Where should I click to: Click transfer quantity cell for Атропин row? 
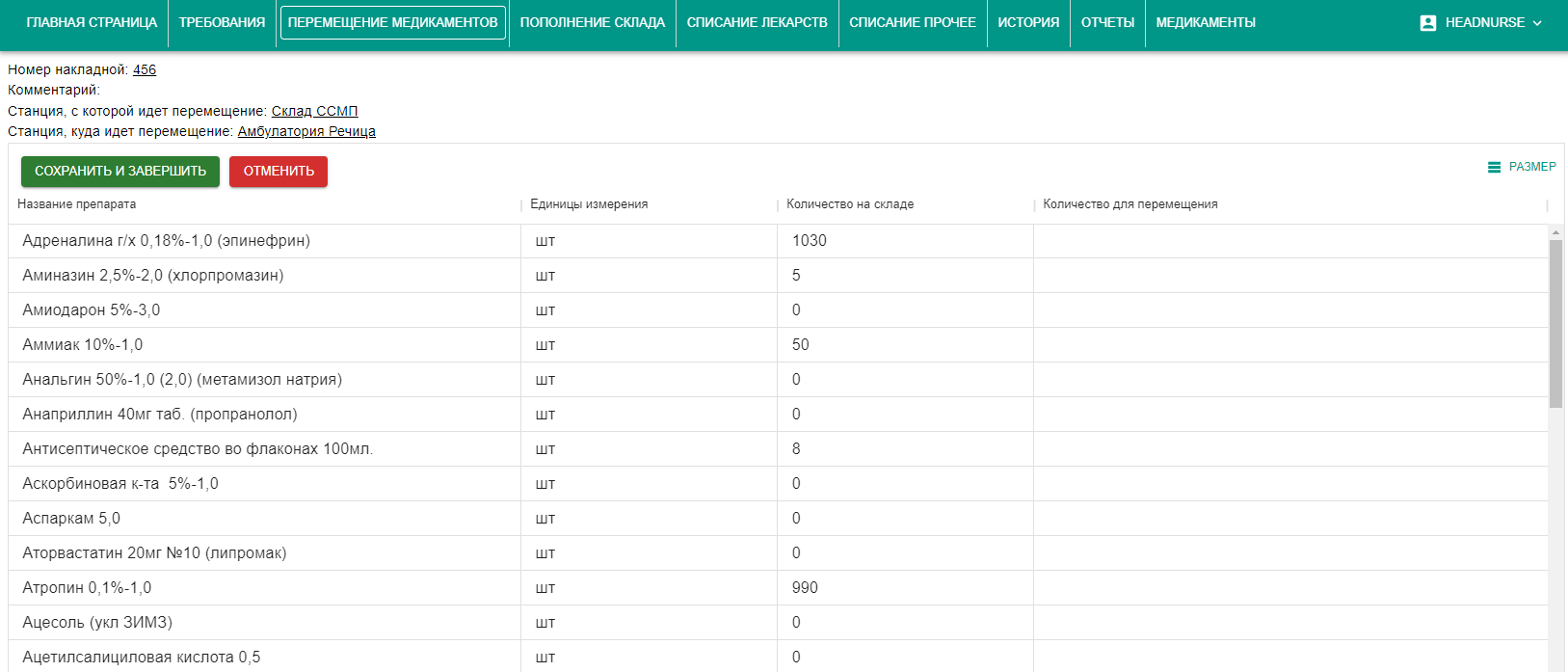tap(1290, 588)
